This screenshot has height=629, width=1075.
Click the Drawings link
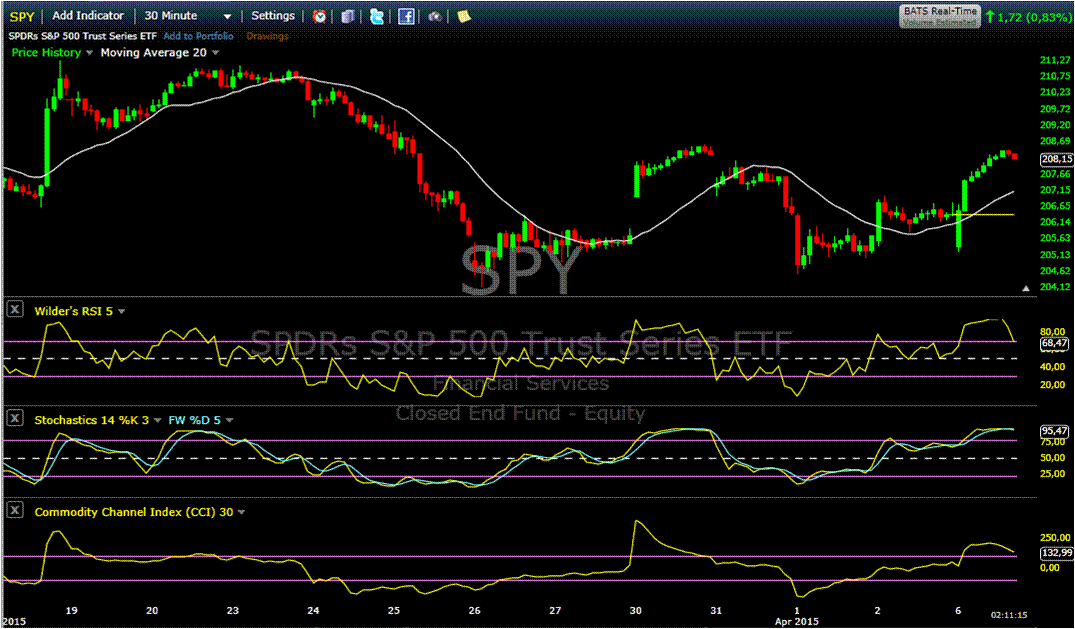[x=267, y=36]
